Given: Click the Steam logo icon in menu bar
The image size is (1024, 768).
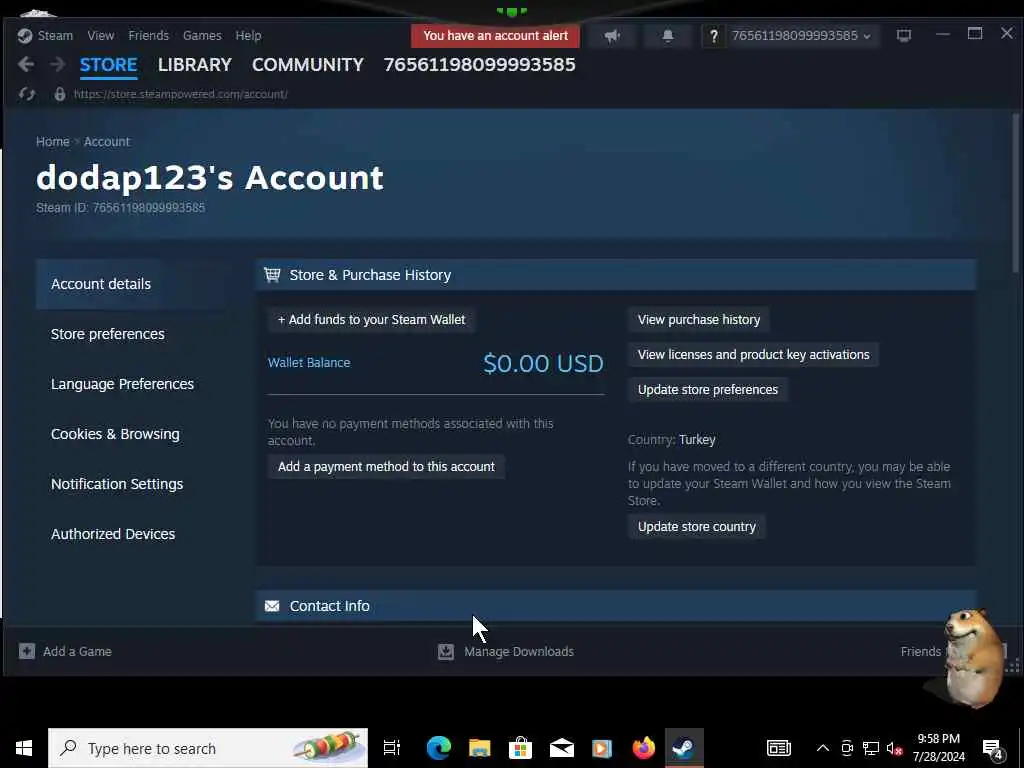Looking at the screenshot, I should [x=25, y=35].
